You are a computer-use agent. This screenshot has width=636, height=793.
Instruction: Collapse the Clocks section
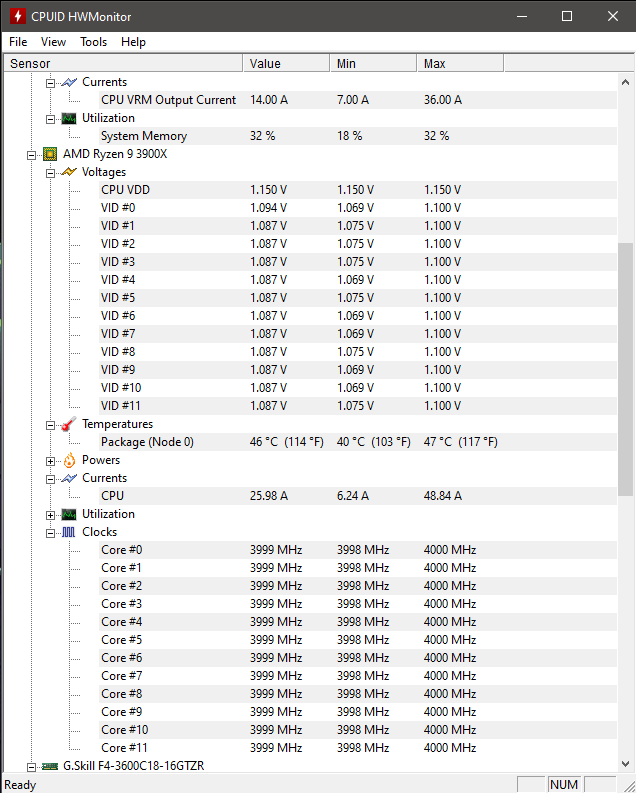pyautogui.click(x=50, y=534)
